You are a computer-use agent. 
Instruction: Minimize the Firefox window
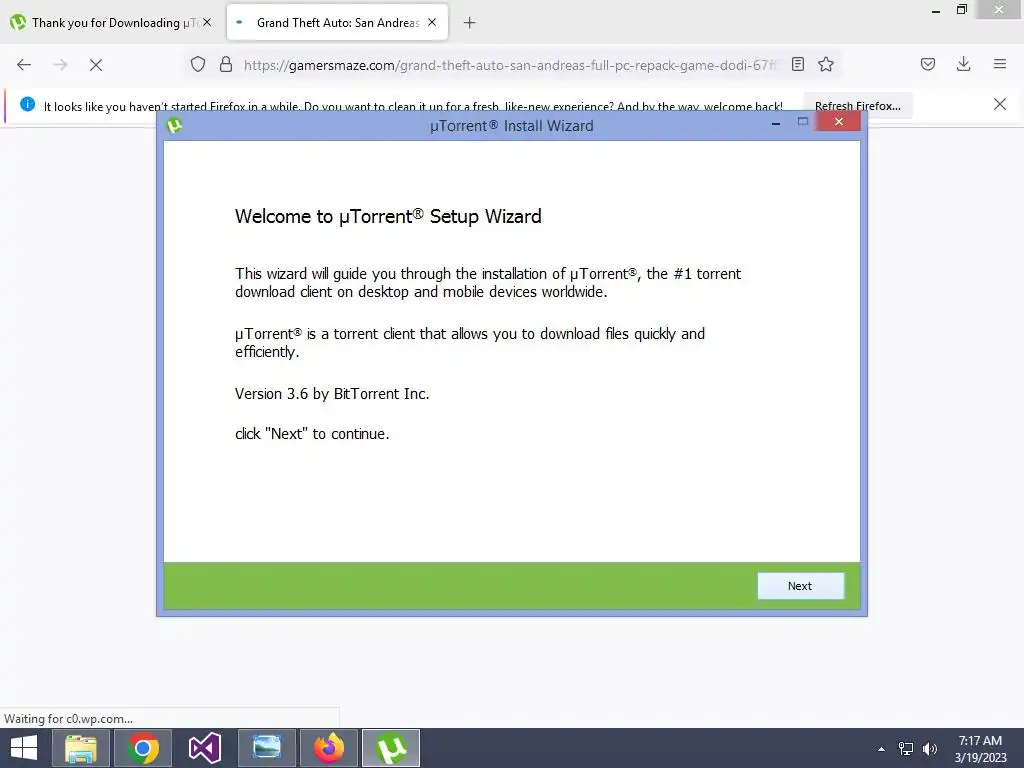click(936, 10)
